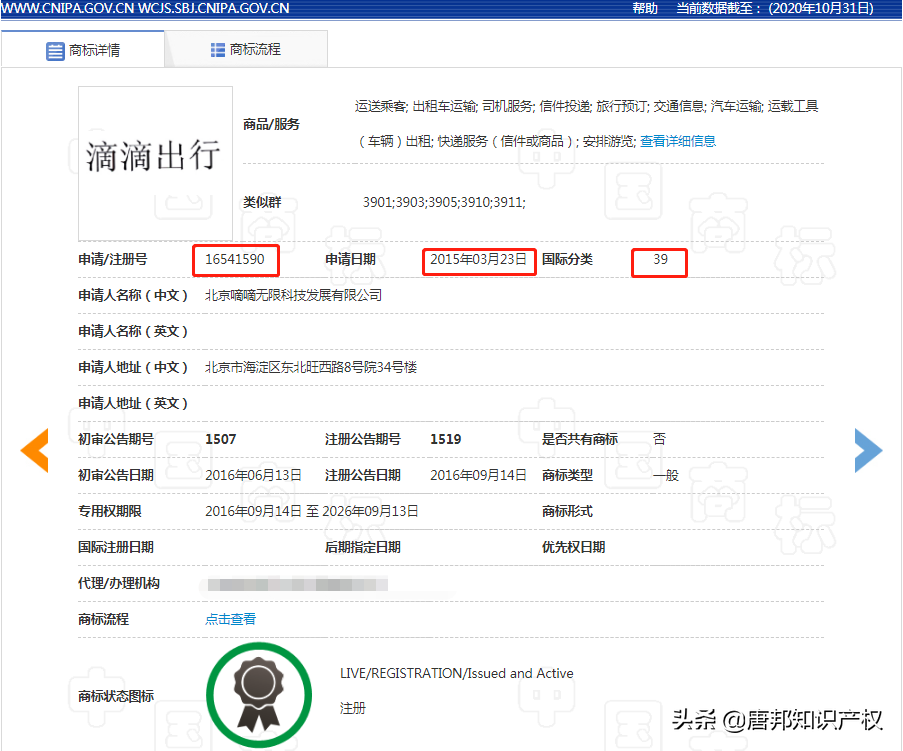Click the highlighted registration number 16541590
Viewport: 903px width, 751px height.
pyautogui.click(x=235, y=259)
